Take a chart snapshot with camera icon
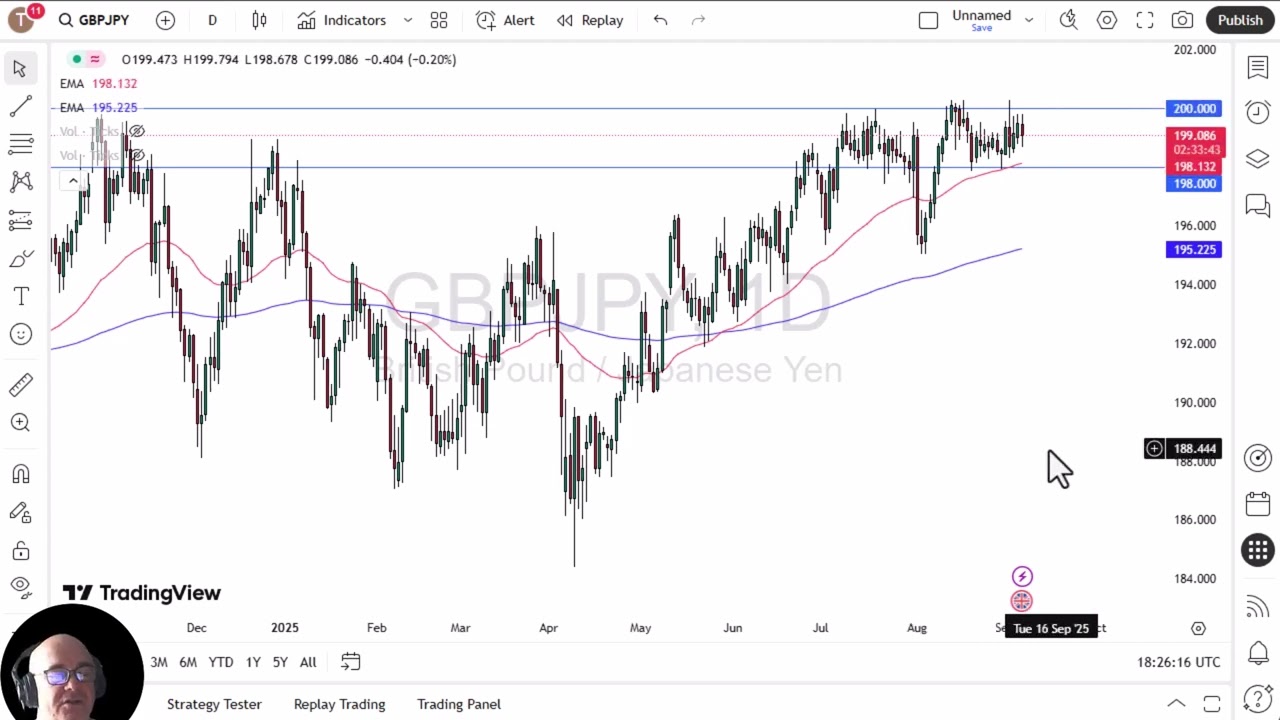 pos(1182,20)
